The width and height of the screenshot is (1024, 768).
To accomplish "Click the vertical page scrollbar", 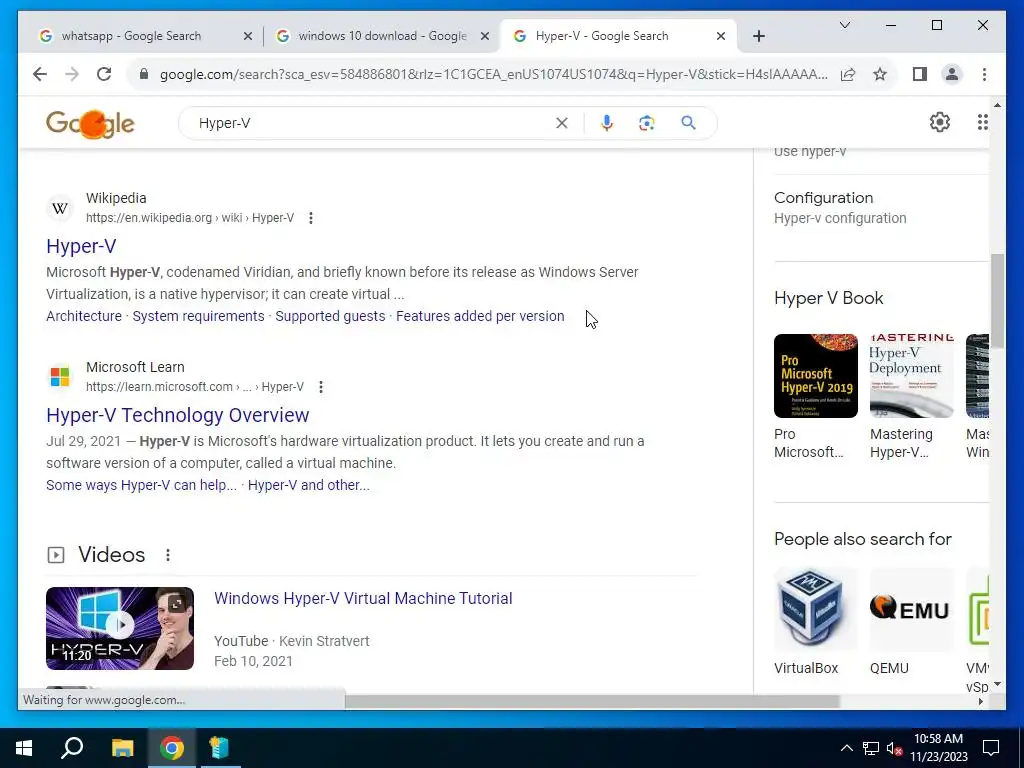I will tap(997, 300).
